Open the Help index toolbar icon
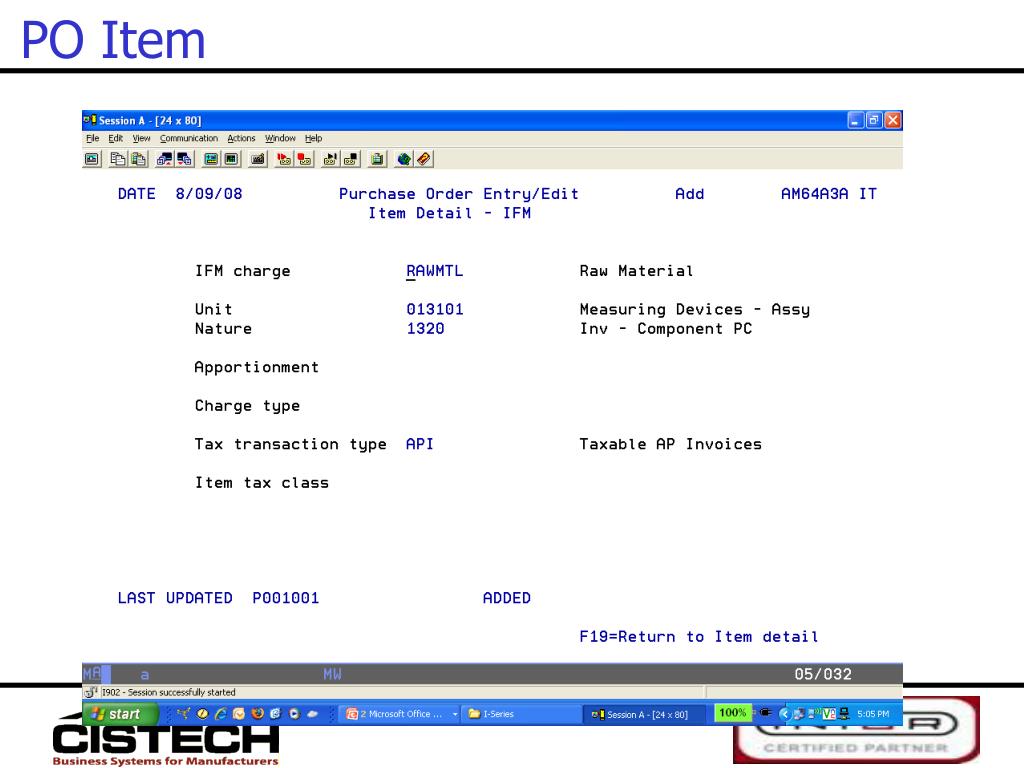The width and height of the screenshot is (1024, 768). [x=424, y=159]
